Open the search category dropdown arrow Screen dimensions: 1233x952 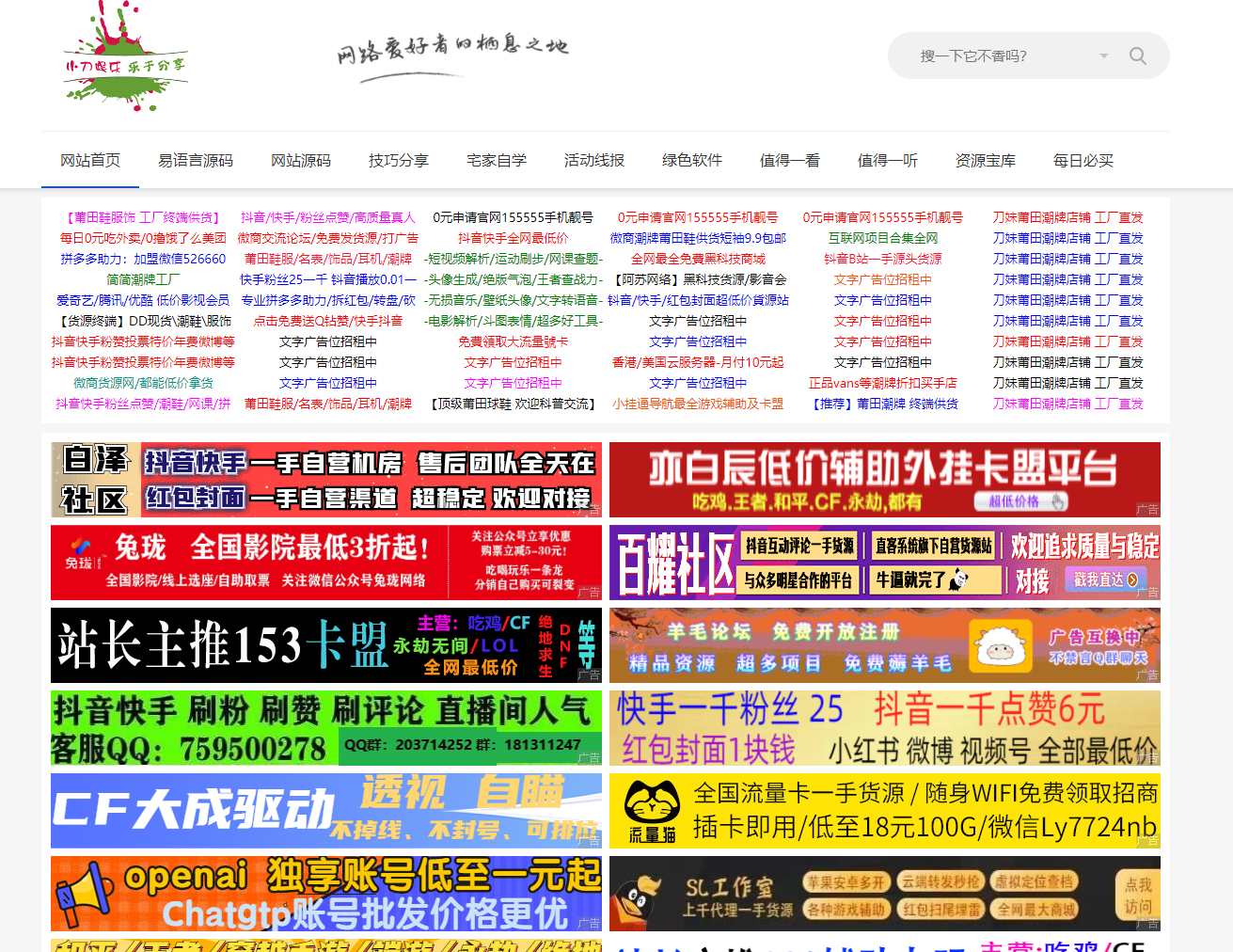coord(1104,56)
